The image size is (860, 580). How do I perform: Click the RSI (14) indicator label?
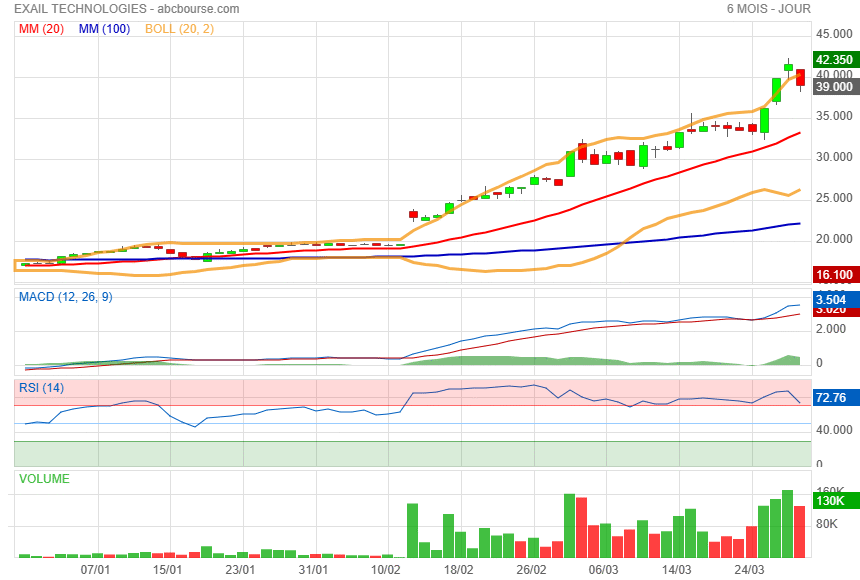[x=41, y=388]
